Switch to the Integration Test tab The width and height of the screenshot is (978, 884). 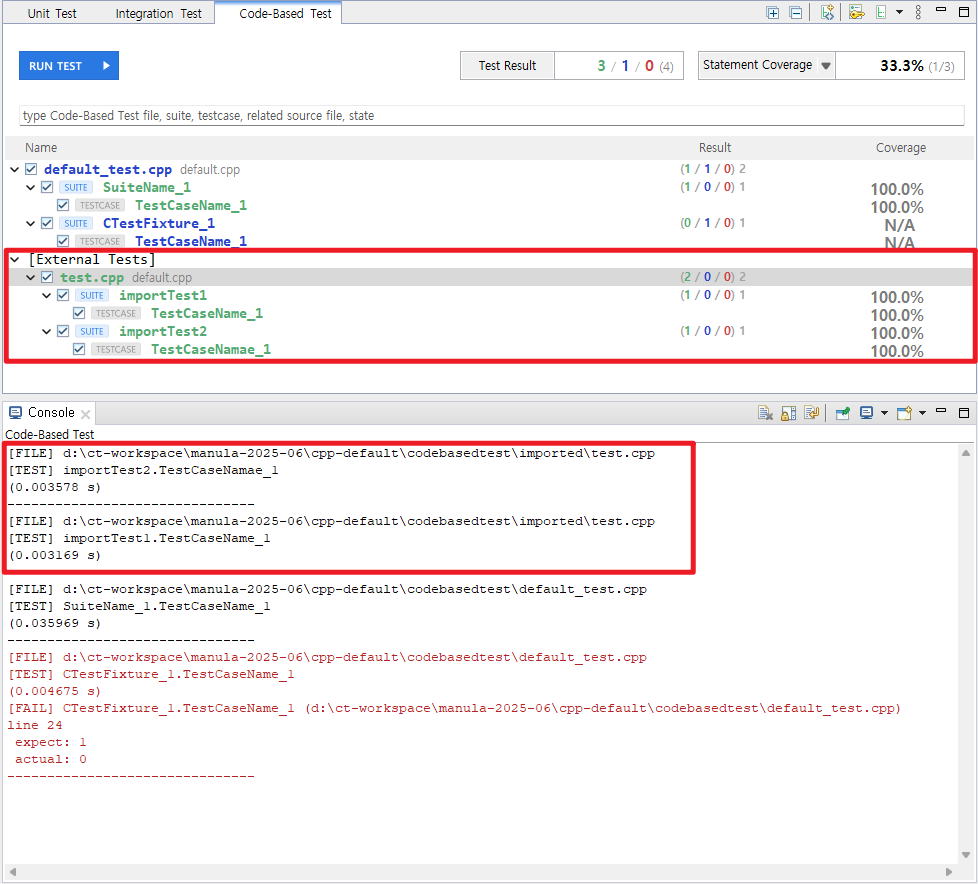[x=158, y=13]
